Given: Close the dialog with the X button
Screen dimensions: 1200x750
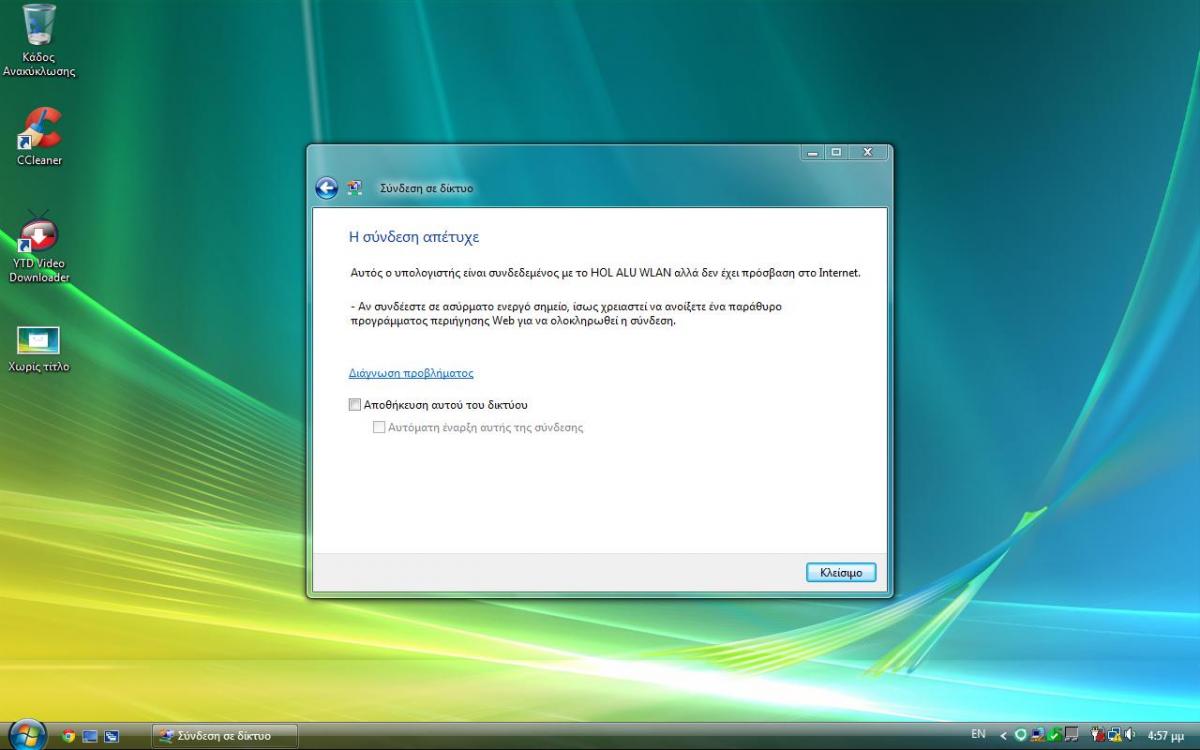Looking at the screenshot, I should [867, 152].
